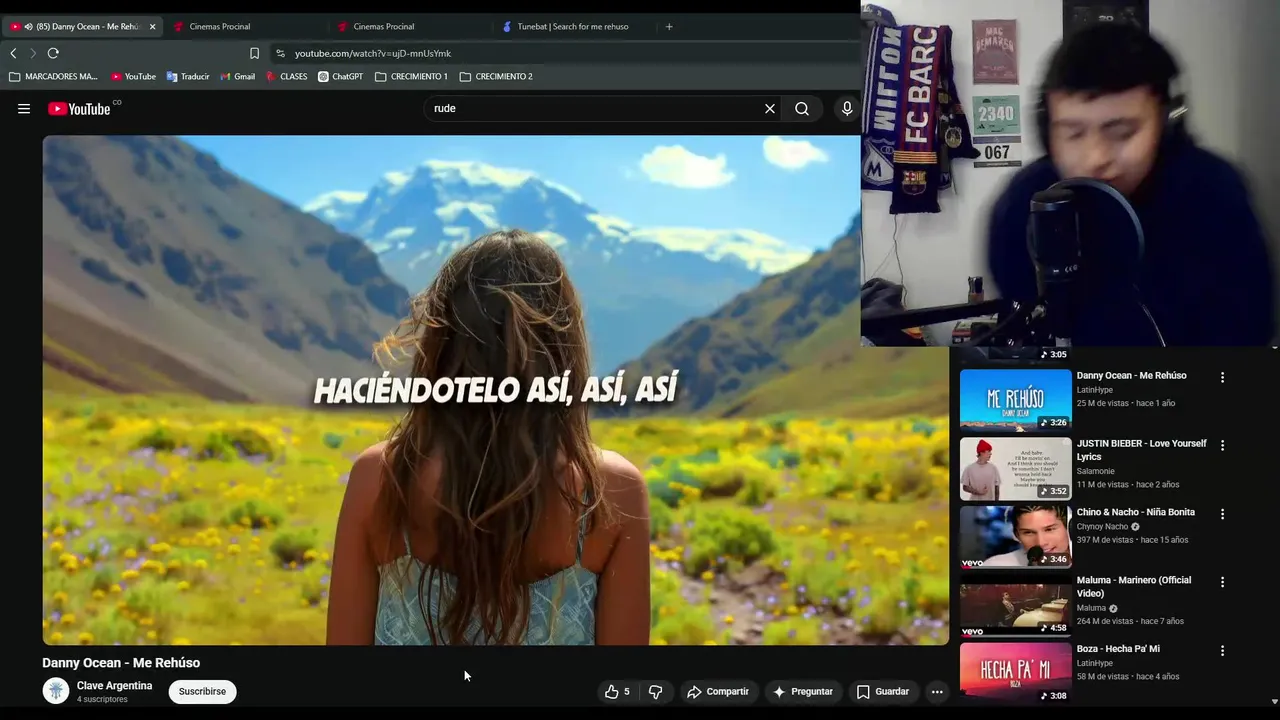
Task: Open the Maluma Marinero thumbnail
Action: (1015, 605)
